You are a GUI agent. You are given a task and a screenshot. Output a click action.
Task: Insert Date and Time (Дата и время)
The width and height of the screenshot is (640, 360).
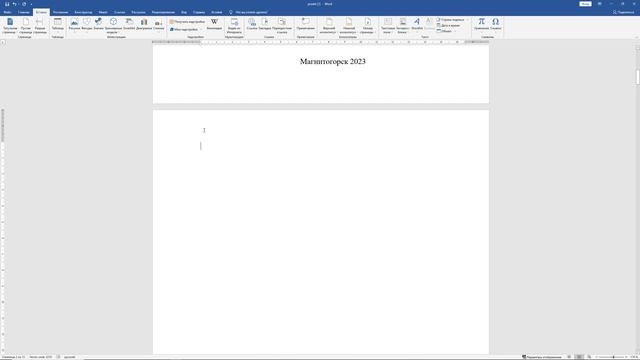[x=448, y=25]
